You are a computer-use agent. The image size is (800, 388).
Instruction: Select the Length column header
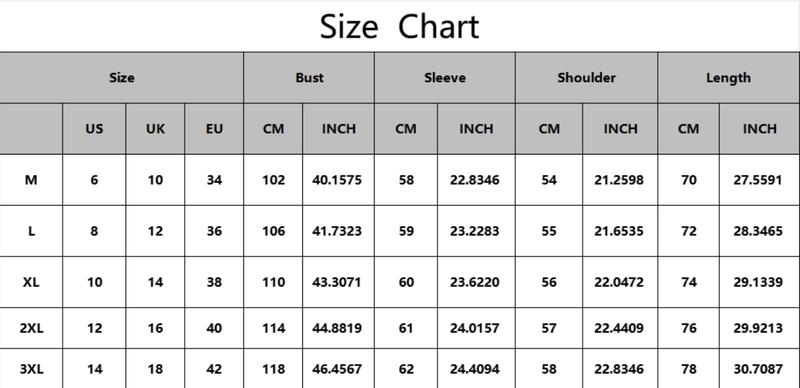coord(729,78)
